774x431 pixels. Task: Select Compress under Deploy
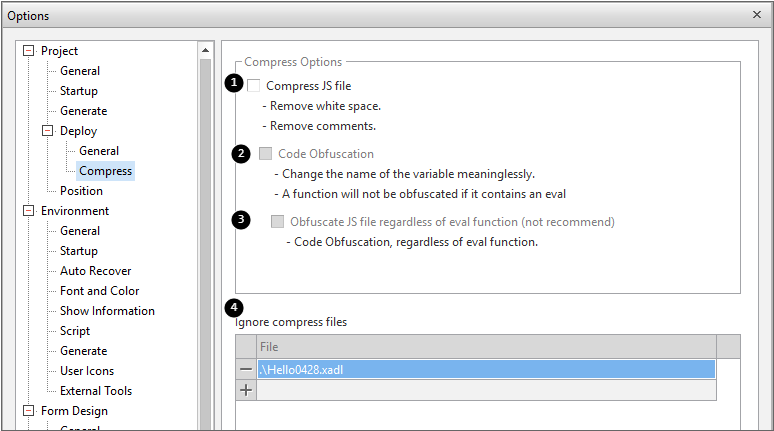105,171
